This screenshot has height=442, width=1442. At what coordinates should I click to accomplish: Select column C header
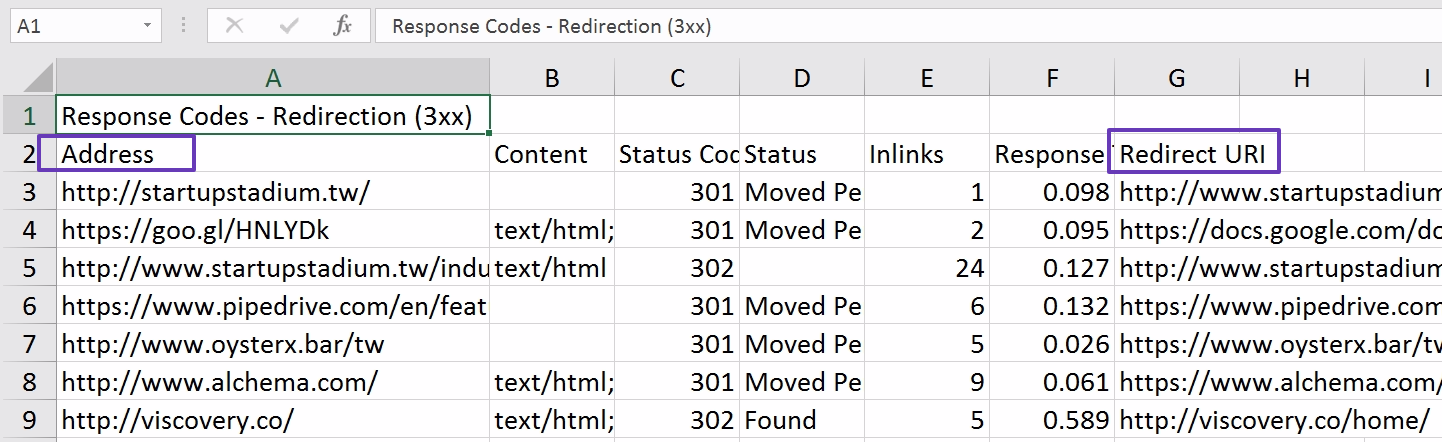coord(677,78)
